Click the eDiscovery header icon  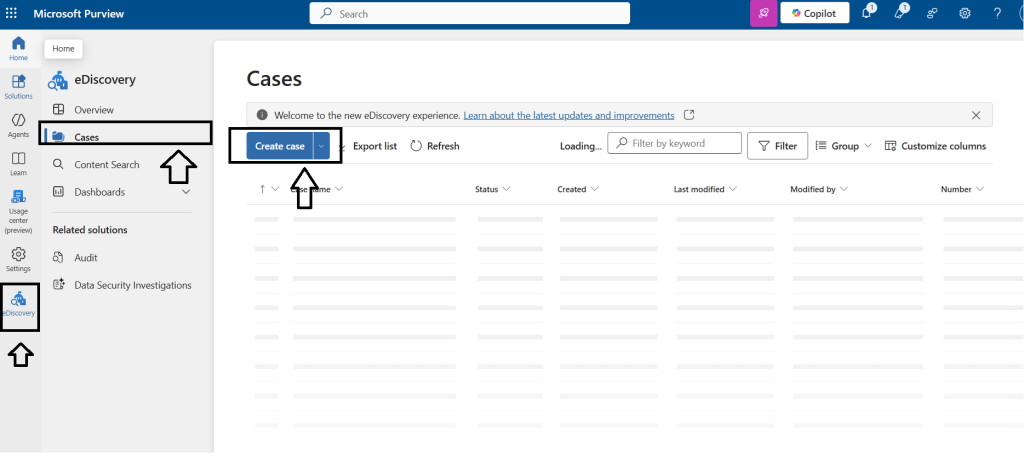57,80
